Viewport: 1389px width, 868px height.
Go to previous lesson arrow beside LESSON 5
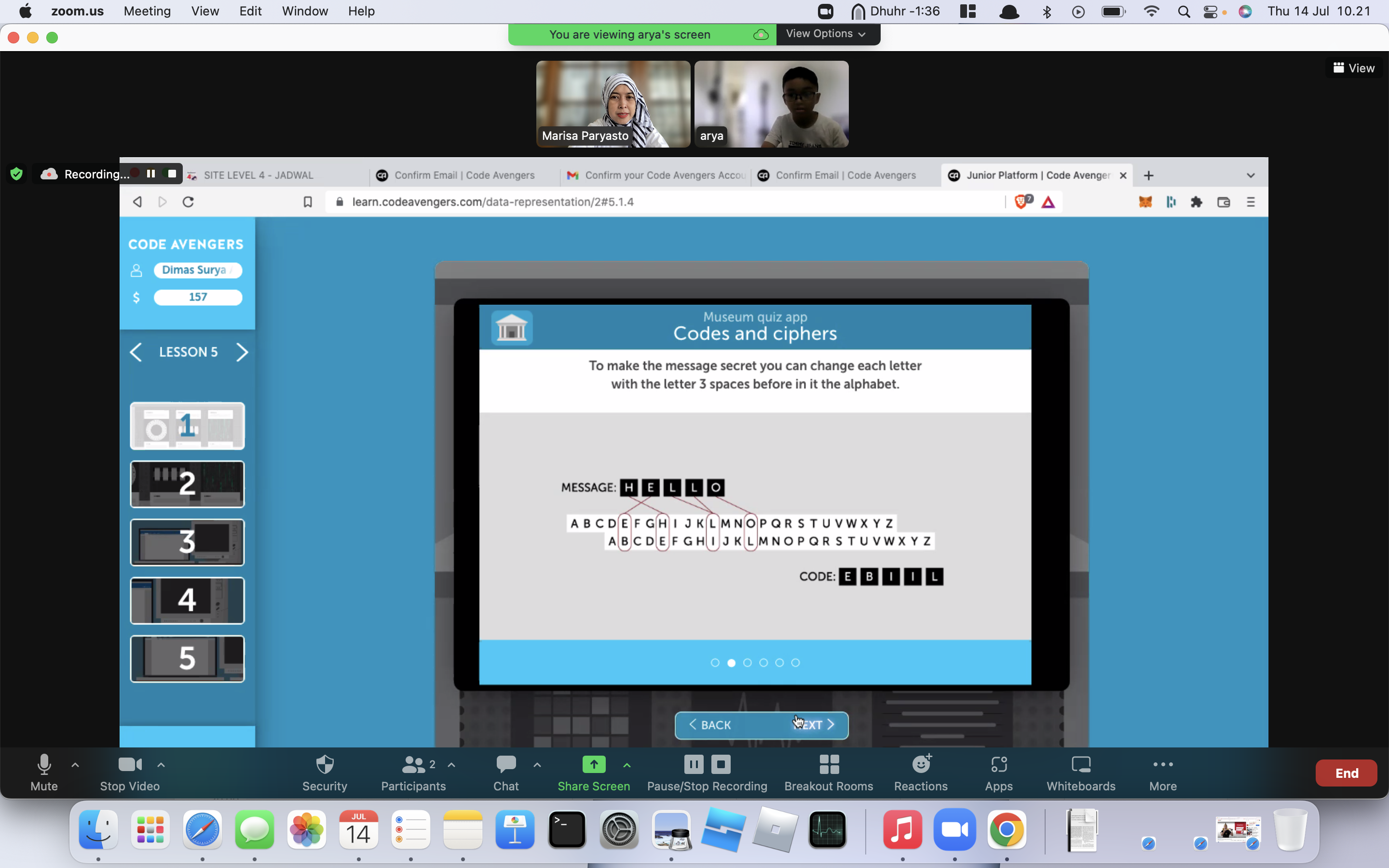136,352
